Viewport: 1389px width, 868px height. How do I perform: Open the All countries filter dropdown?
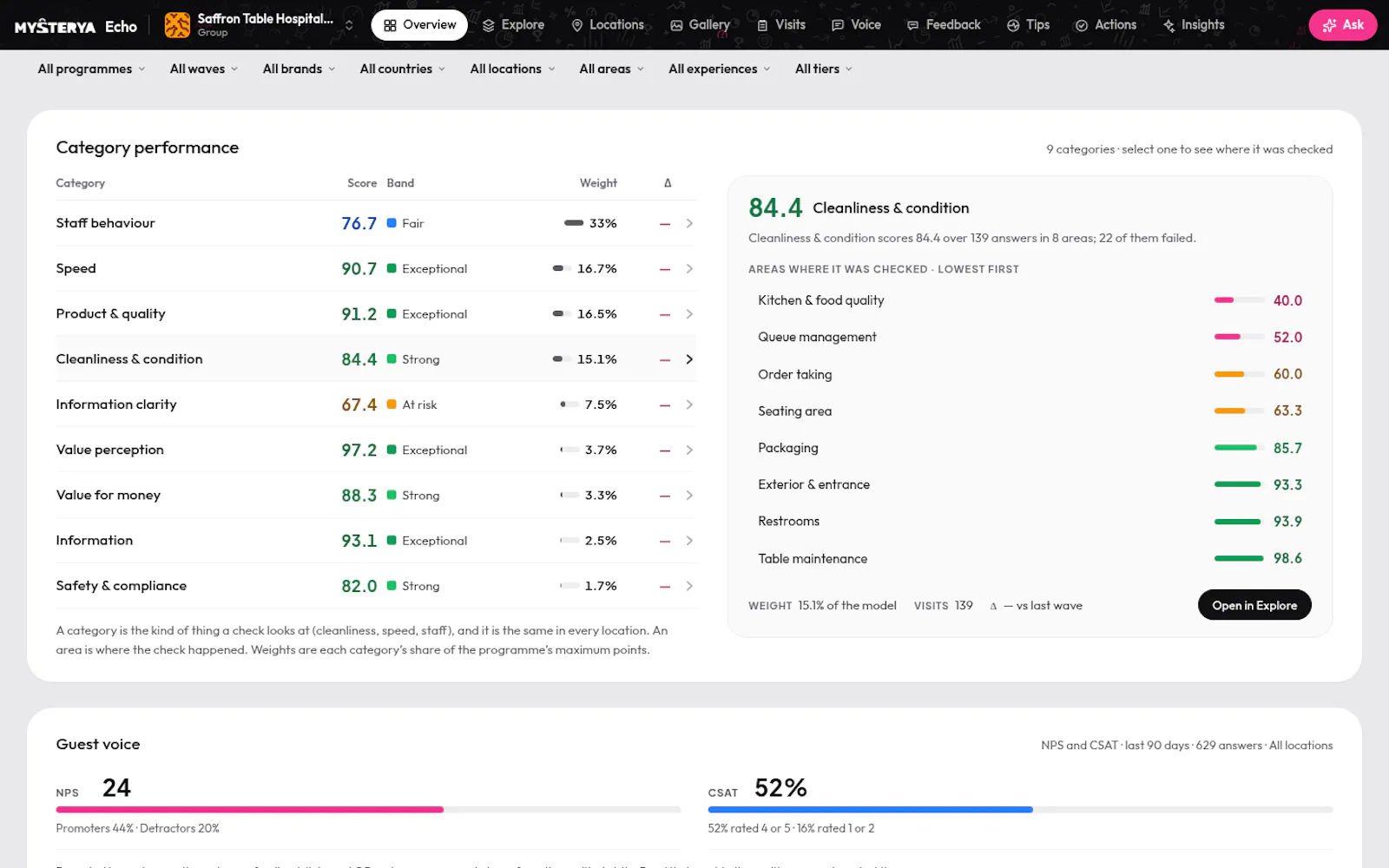pos(402,69)
